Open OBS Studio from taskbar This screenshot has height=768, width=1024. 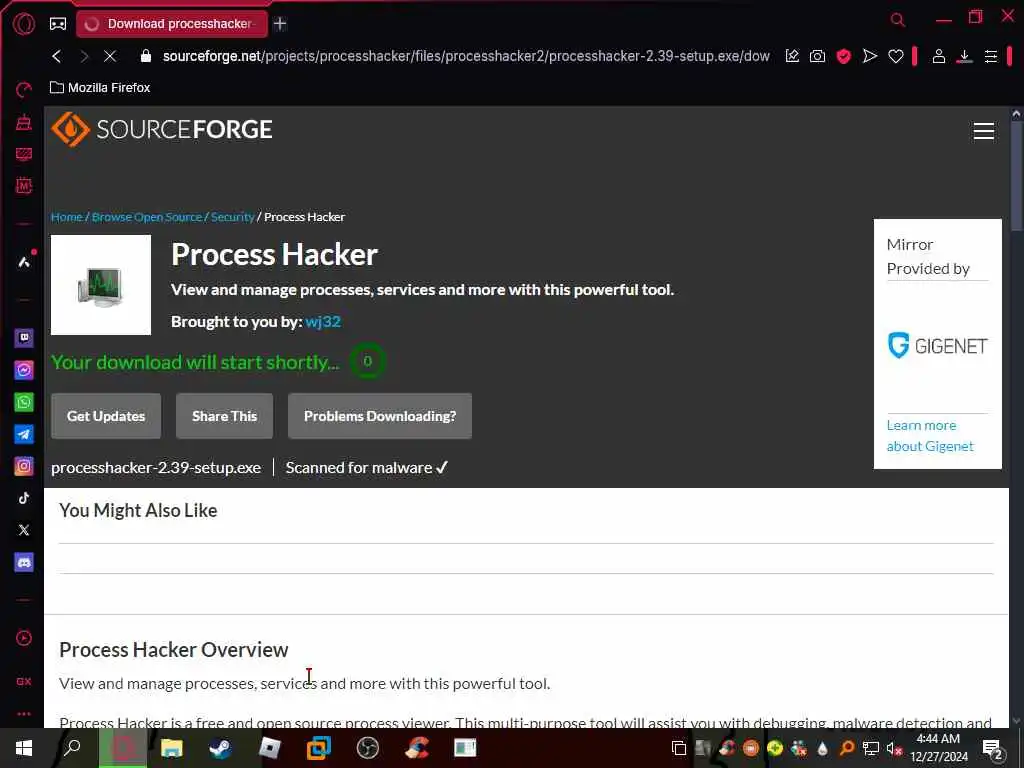[368, 748]
